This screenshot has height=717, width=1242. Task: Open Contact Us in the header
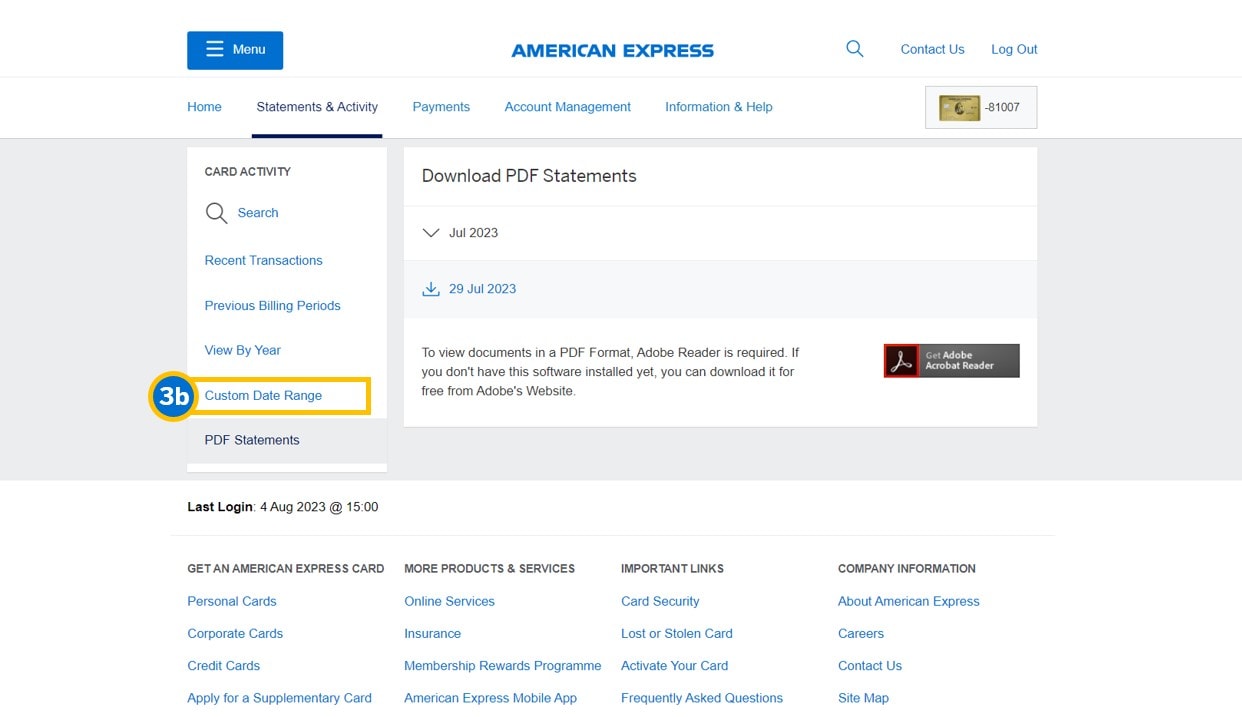(932, 49)
